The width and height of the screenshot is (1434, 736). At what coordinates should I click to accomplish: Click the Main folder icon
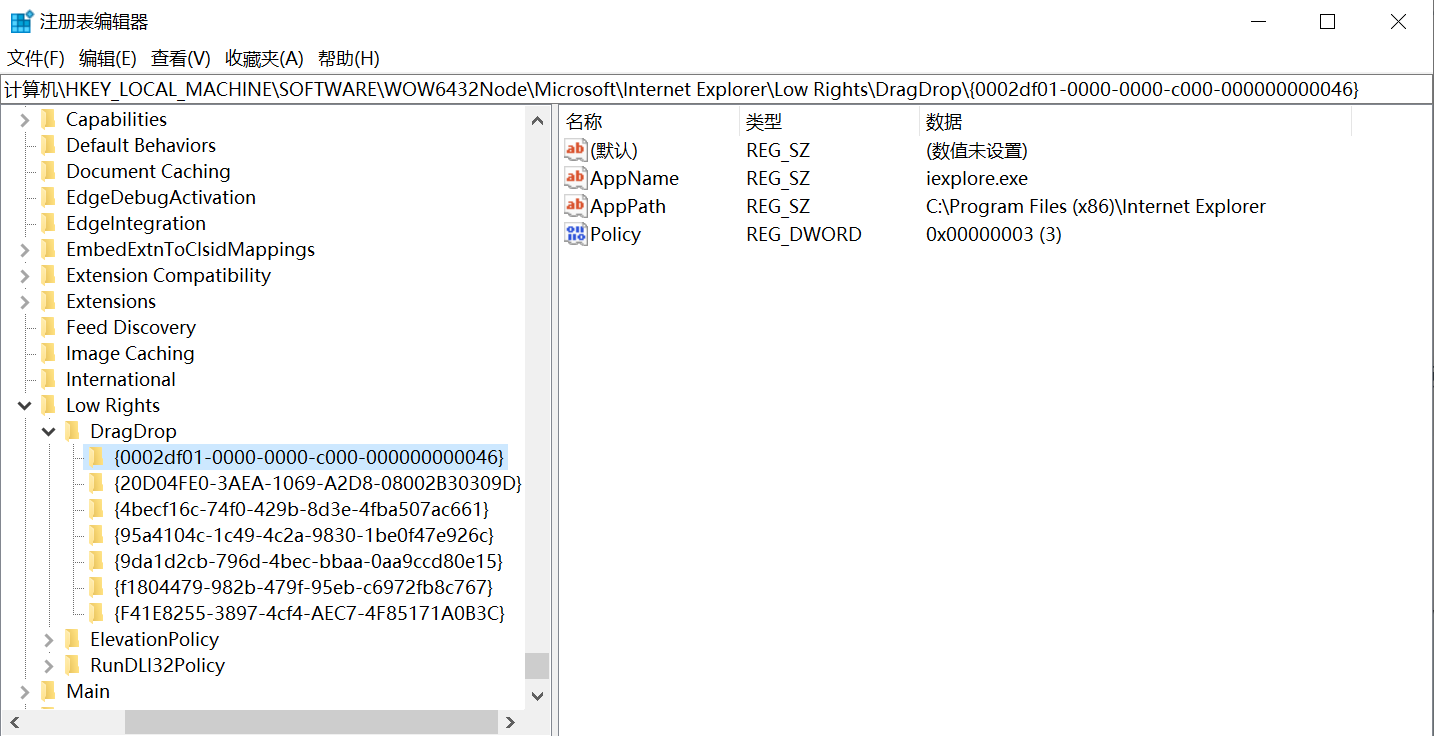(x=48, y=691)
